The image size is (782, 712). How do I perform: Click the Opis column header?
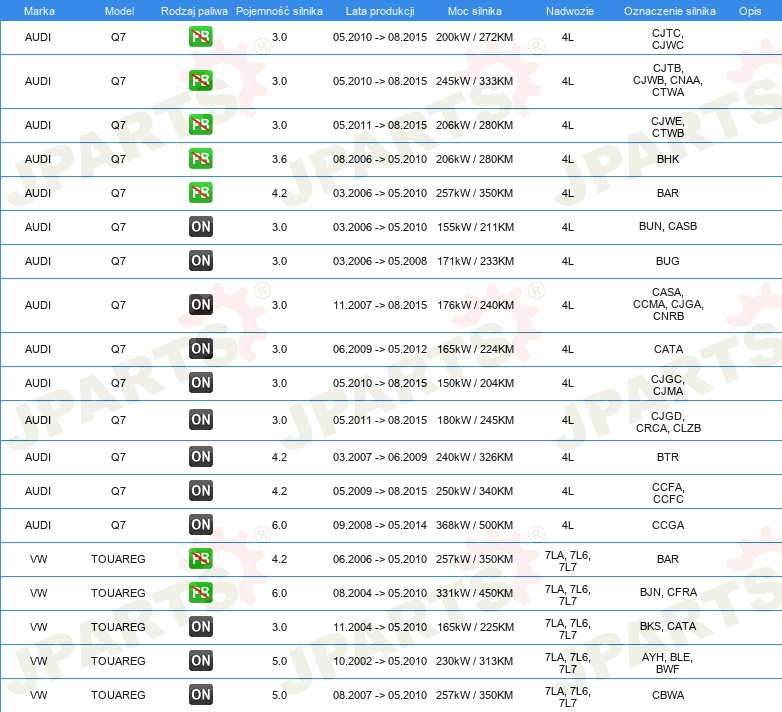pyautogui.click(x=750, y=11)
